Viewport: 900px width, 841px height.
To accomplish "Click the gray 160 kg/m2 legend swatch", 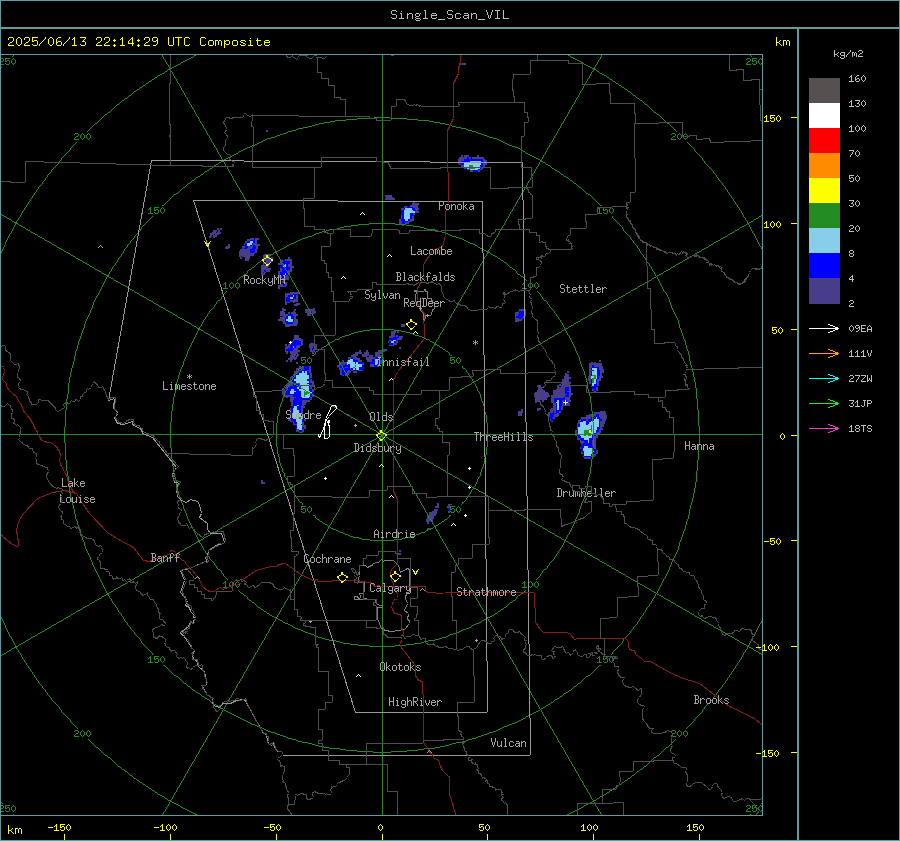I will click(x=824, y=91).
